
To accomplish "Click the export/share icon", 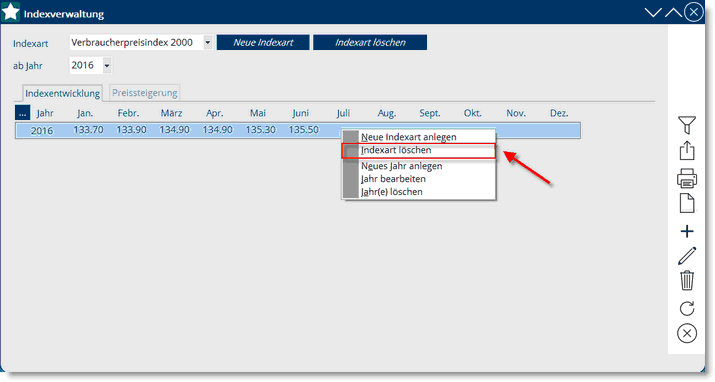I will point(687,150).
